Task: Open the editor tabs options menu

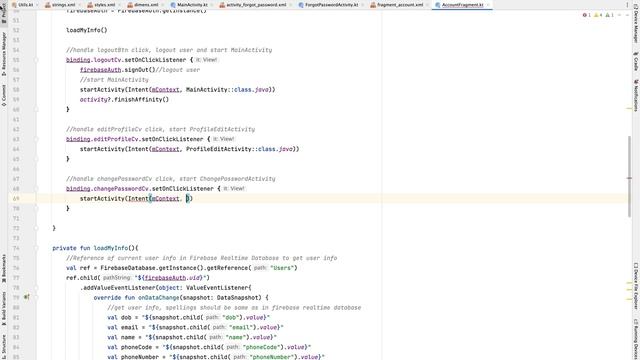Action: (x=627, y=5)
